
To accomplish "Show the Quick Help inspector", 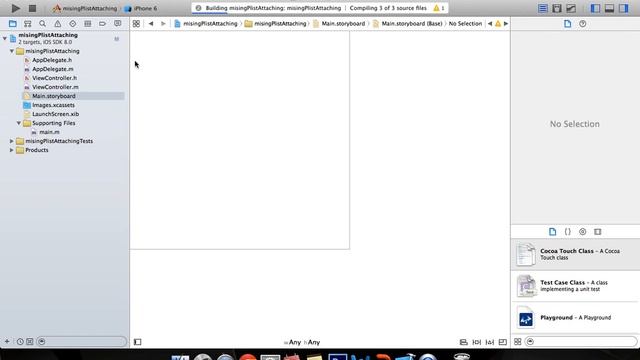I will [582, 24].
